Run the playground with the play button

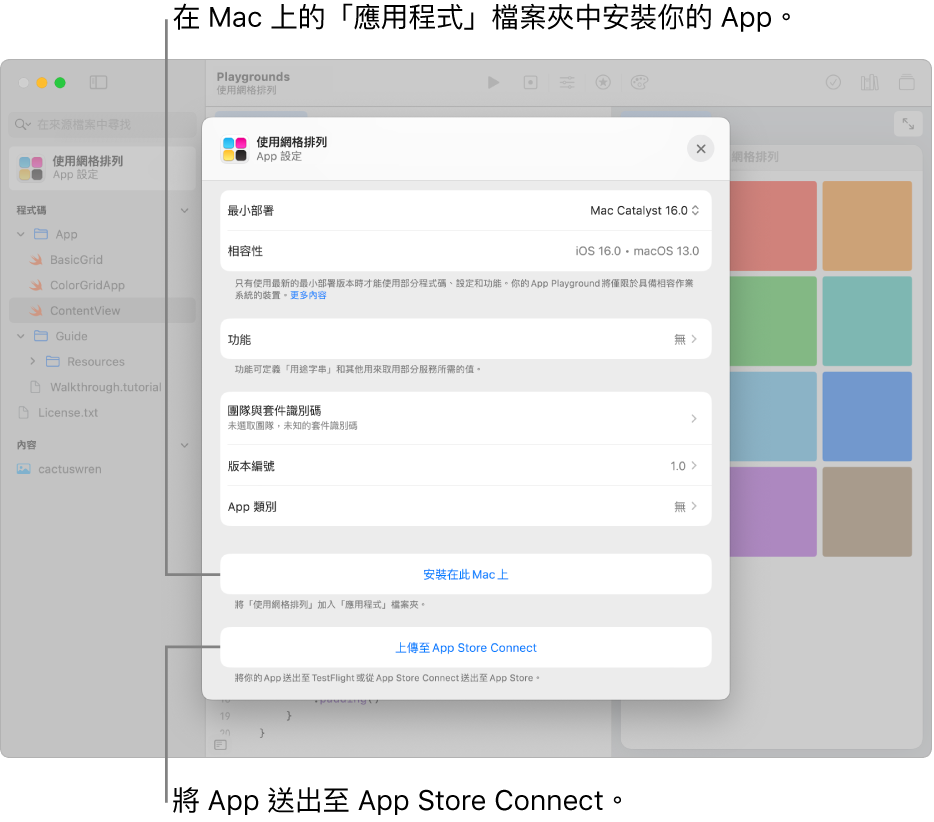click(x=493, y=82)
